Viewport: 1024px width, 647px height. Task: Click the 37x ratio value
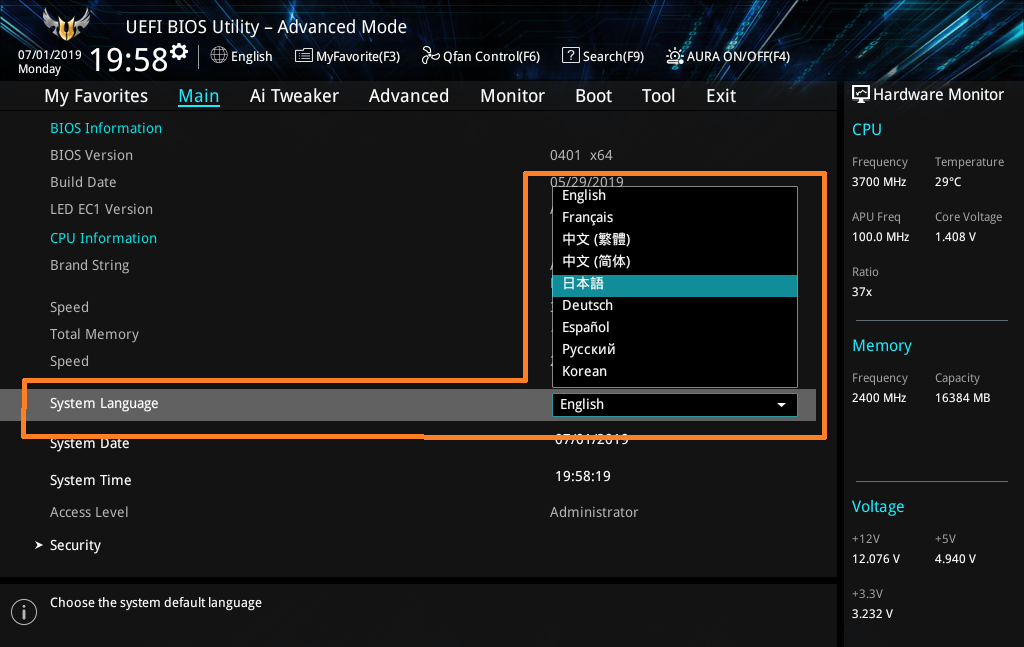coord(861,292)
